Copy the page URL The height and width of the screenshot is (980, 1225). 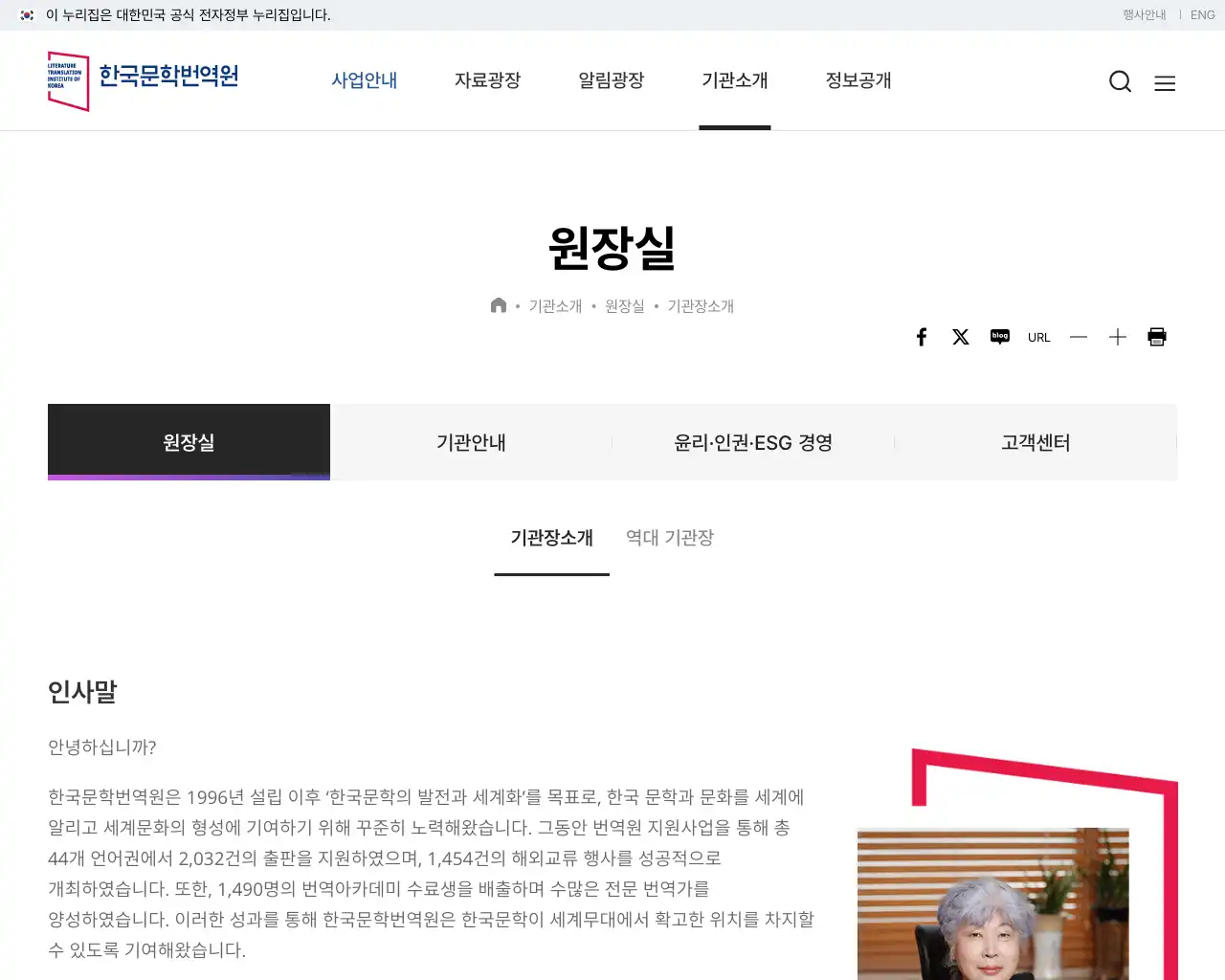tap(1039, 337)
